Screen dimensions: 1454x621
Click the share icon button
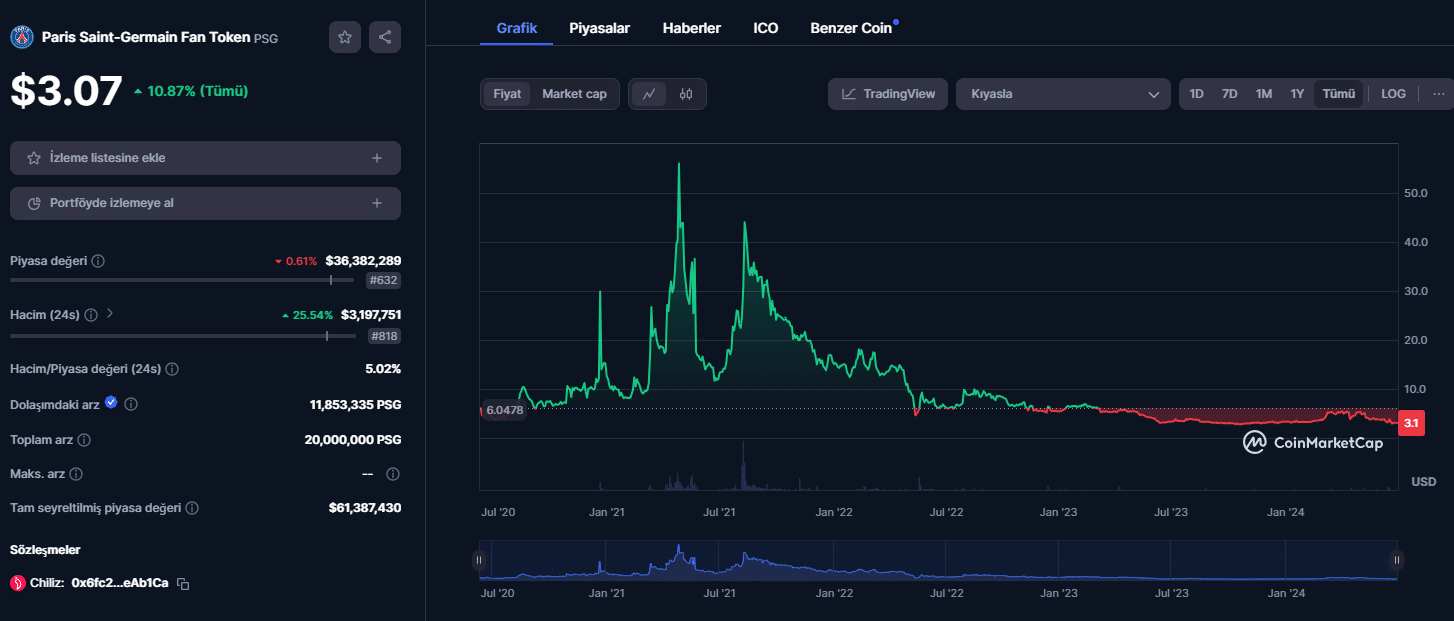[385, 37]
